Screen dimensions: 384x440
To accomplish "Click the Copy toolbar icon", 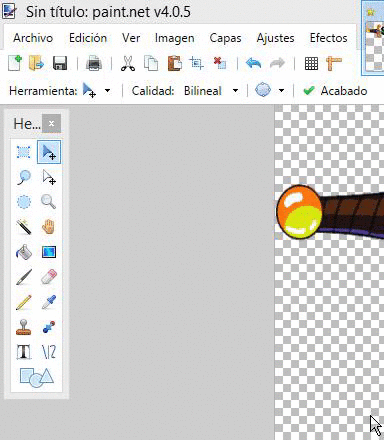I will pos(151,63).
